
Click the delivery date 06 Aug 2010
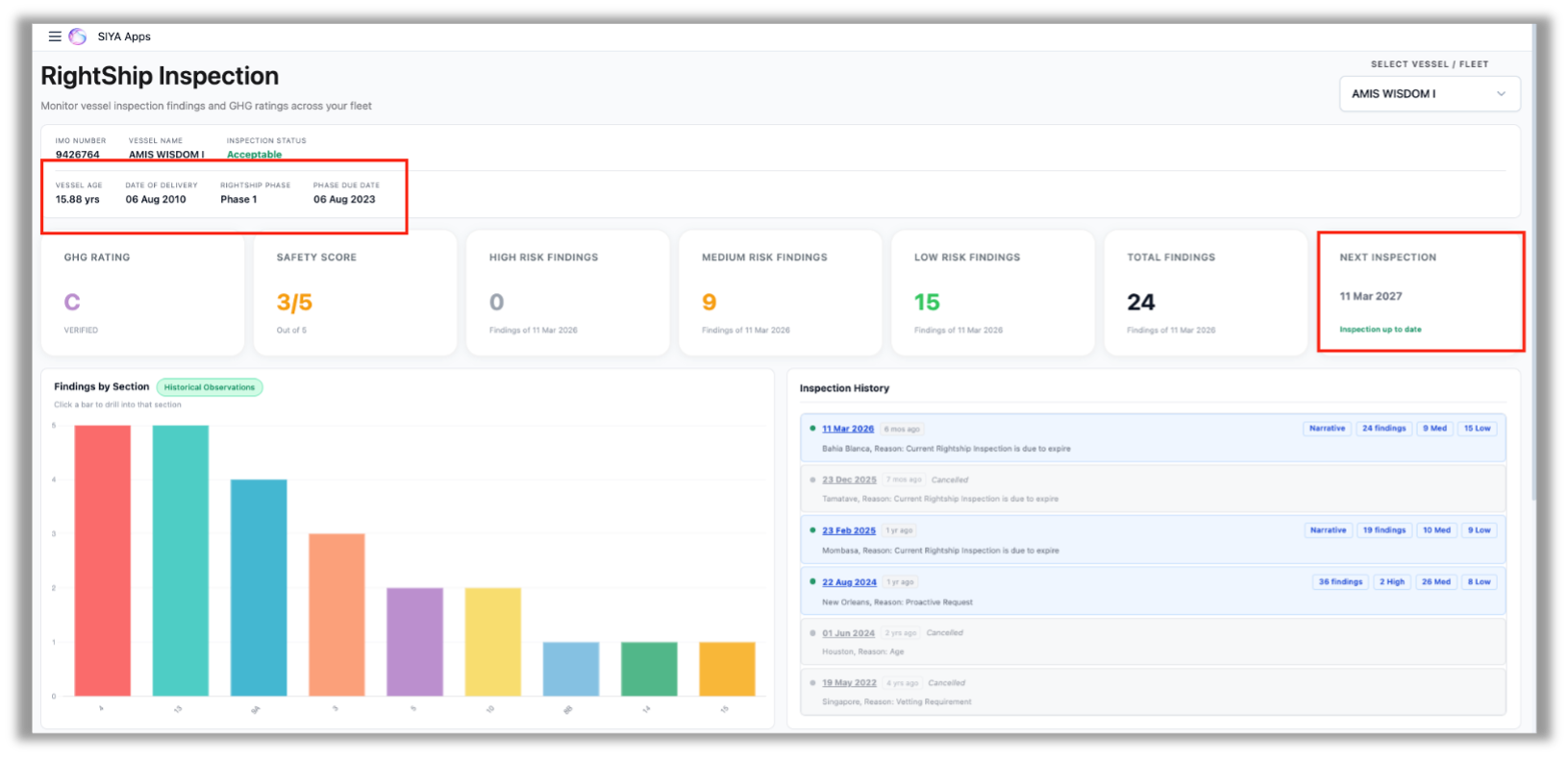[x=156, y=200]
